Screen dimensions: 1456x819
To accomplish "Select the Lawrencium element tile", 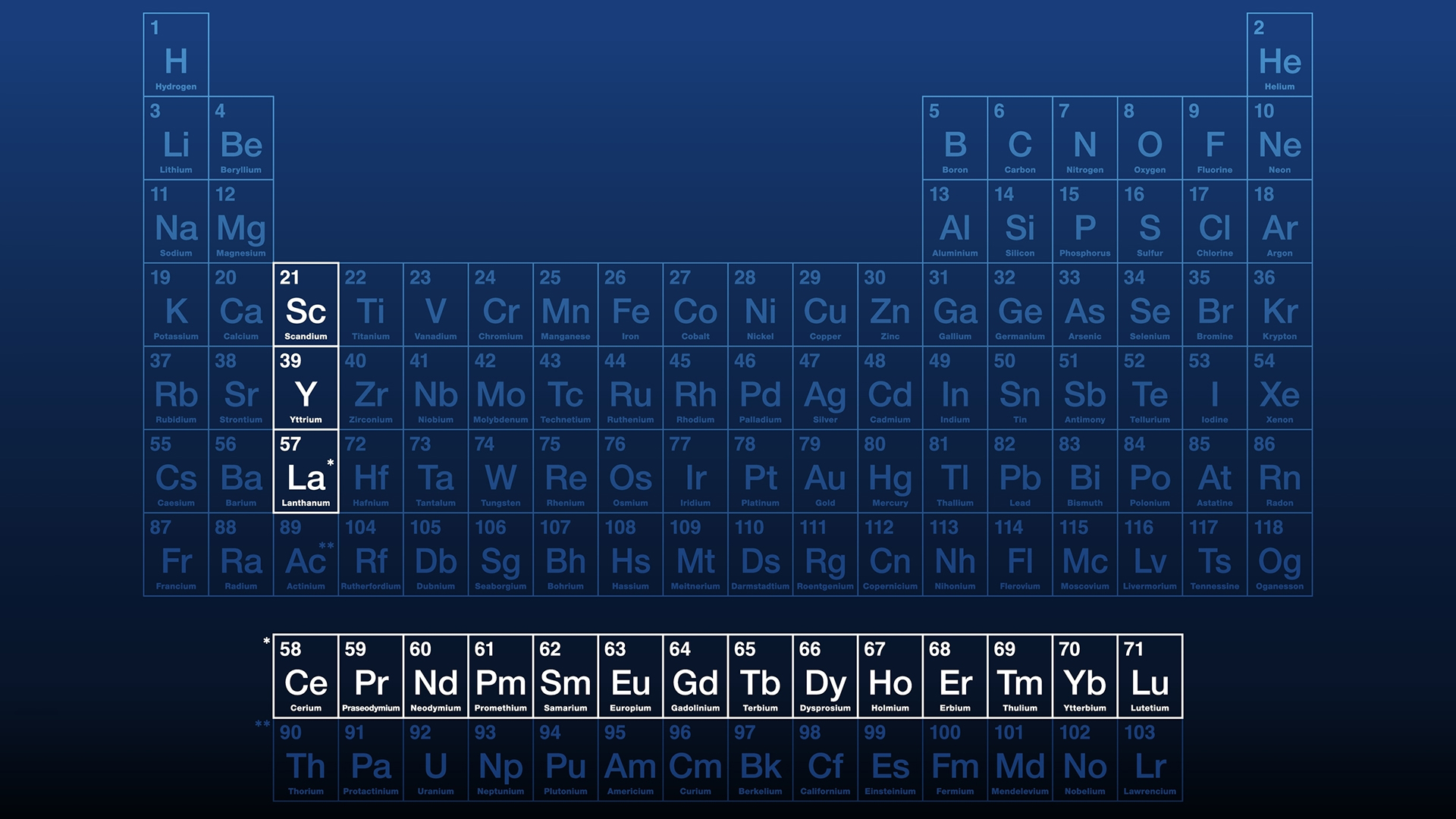I will pyautogui.click(x=1150, y=760).
